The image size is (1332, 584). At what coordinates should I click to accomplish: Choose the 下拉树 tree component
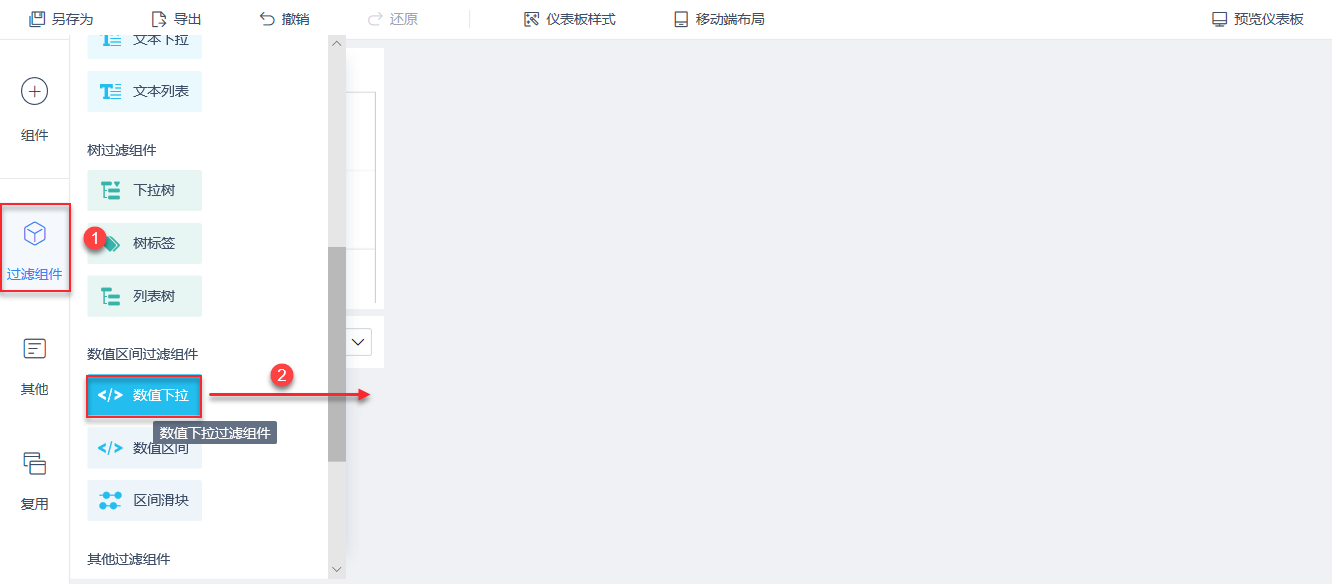coord(145,190)
